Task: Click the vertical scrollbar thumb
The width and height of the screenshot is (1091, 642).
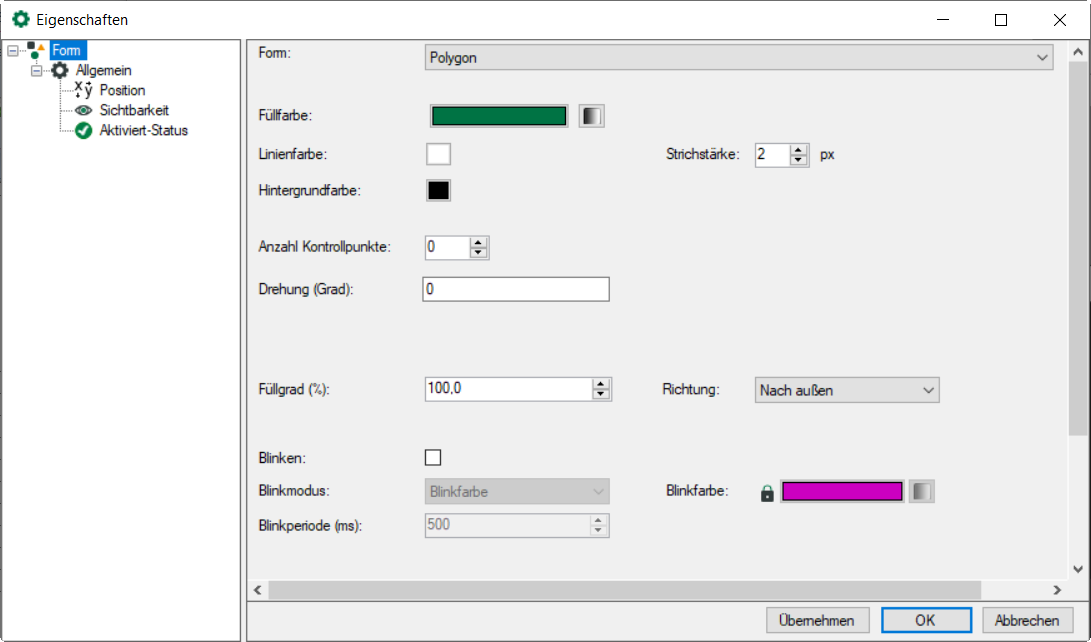Action: pos(1078,248)
